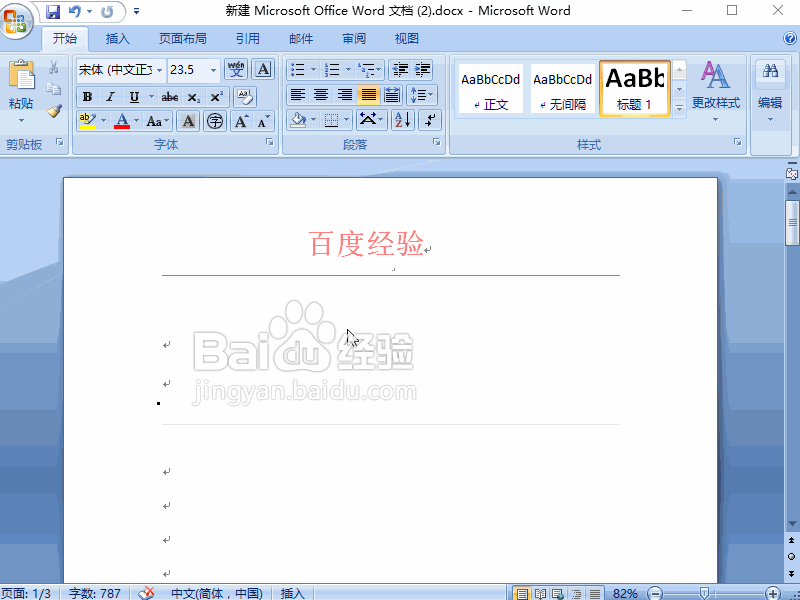Expand the styles gallery
Viewport: 800px width, 600px height.
[x=680, y=108]
